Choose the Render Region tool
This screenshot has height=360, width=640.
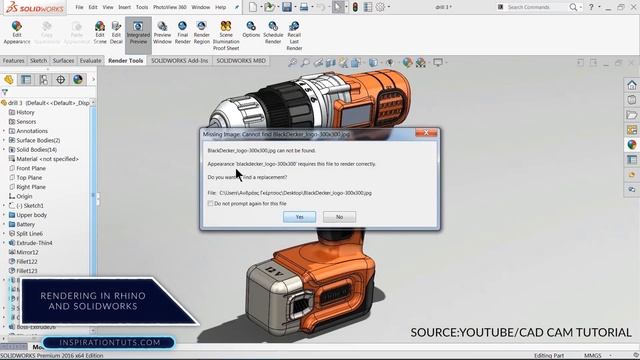[x=201, y=32]
